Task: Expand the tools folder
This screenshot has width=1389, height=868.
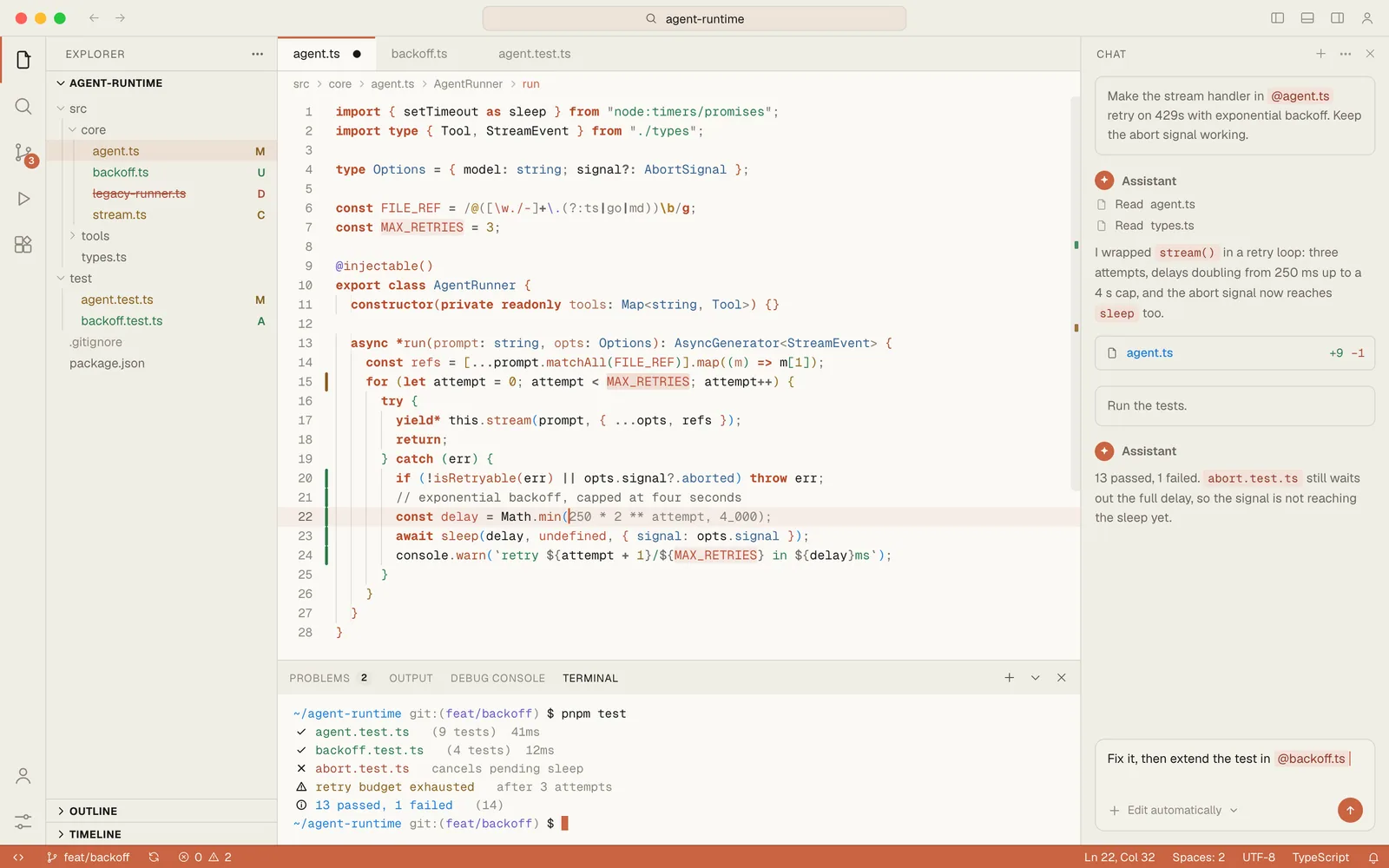Action: tap(161, 236)
